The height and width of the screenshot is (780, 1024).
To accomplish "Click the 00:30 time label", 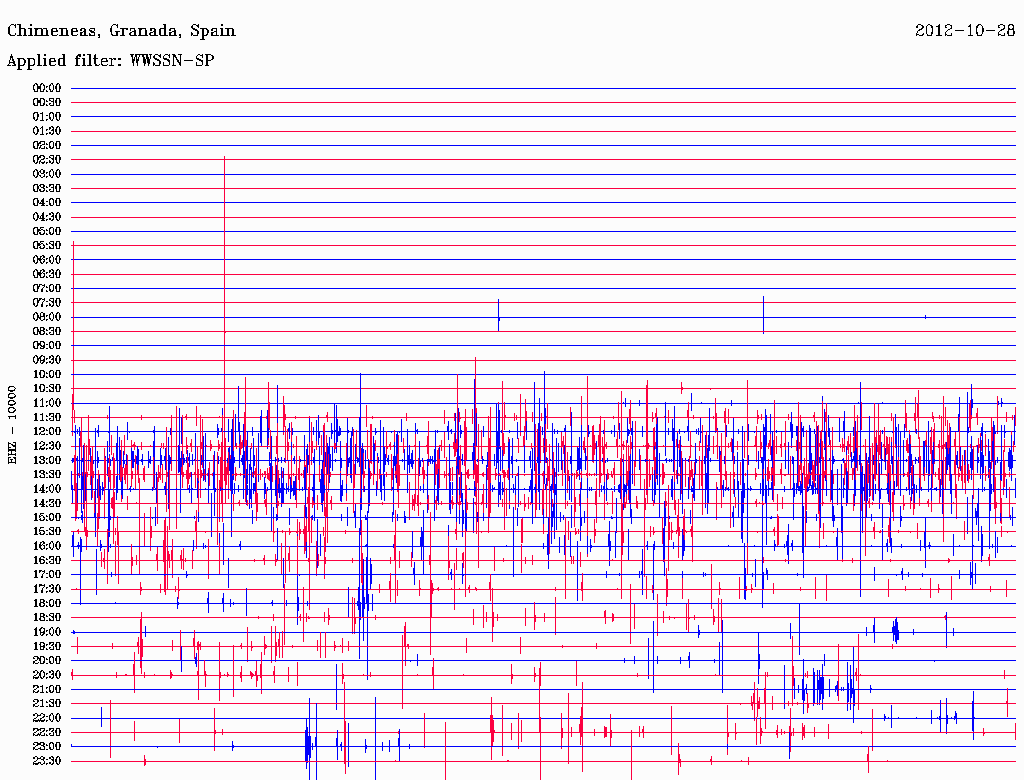I will pyautogui.click(x=47, y=103).
